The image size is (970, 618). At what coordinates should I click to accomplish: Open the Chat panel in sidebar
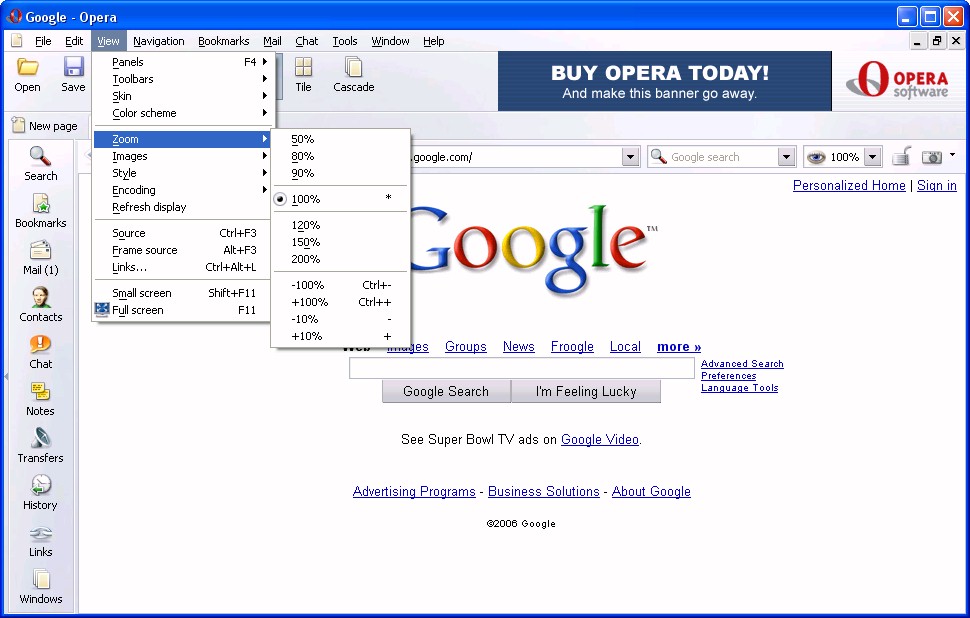(x=40, y=351)
